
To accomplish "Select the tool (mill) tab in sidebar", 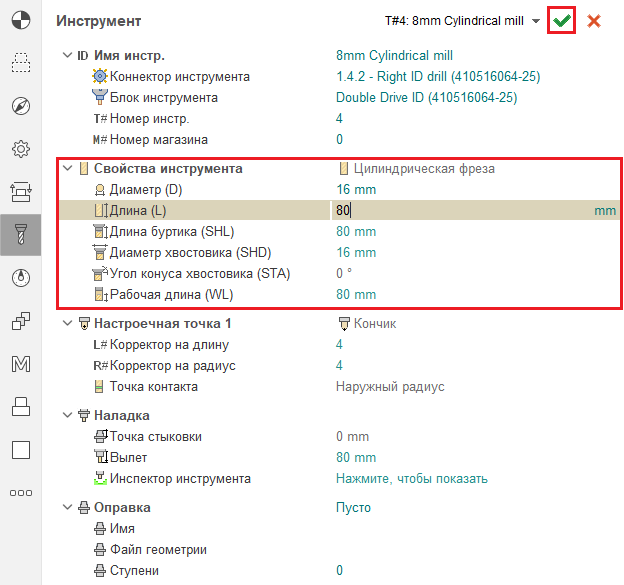I will [20, 234].
